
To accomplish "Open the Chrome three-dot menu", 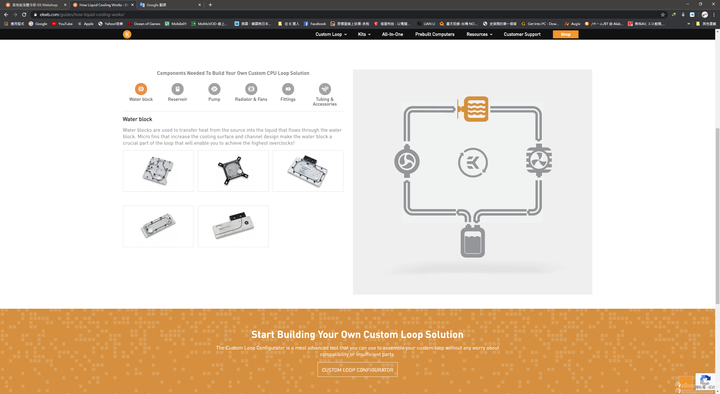I will (714, 14).
